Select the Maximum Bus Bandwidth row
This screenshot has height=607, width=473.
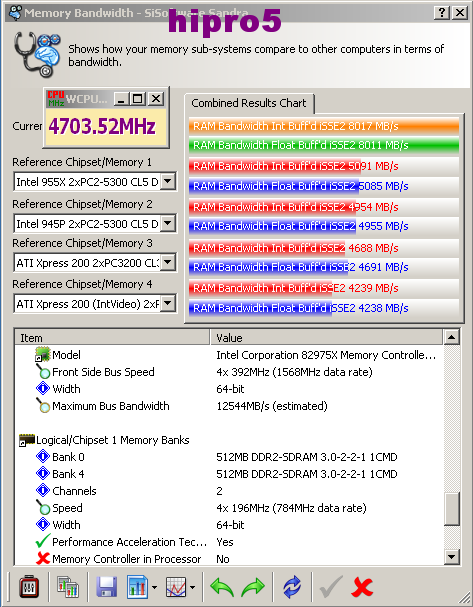click(228, 406)
